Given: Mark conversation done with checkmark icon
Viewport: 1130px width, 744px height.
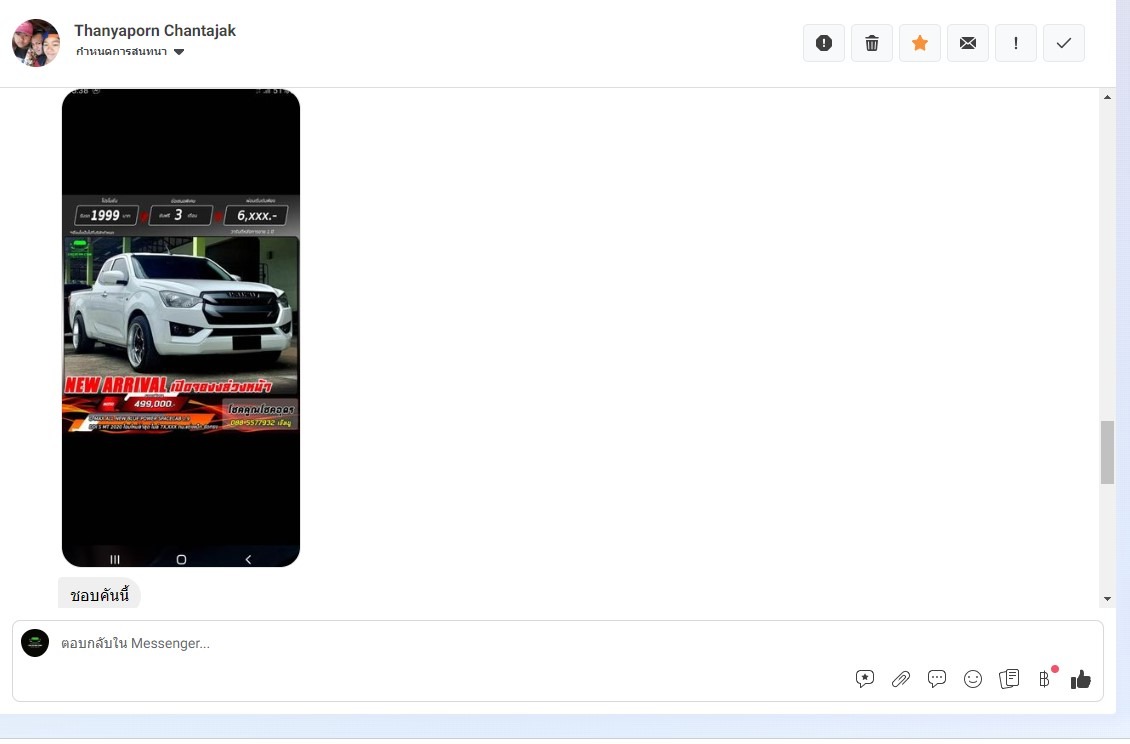Looking at the screenshot, I should pyautogui.click(x=1064, y=43).
